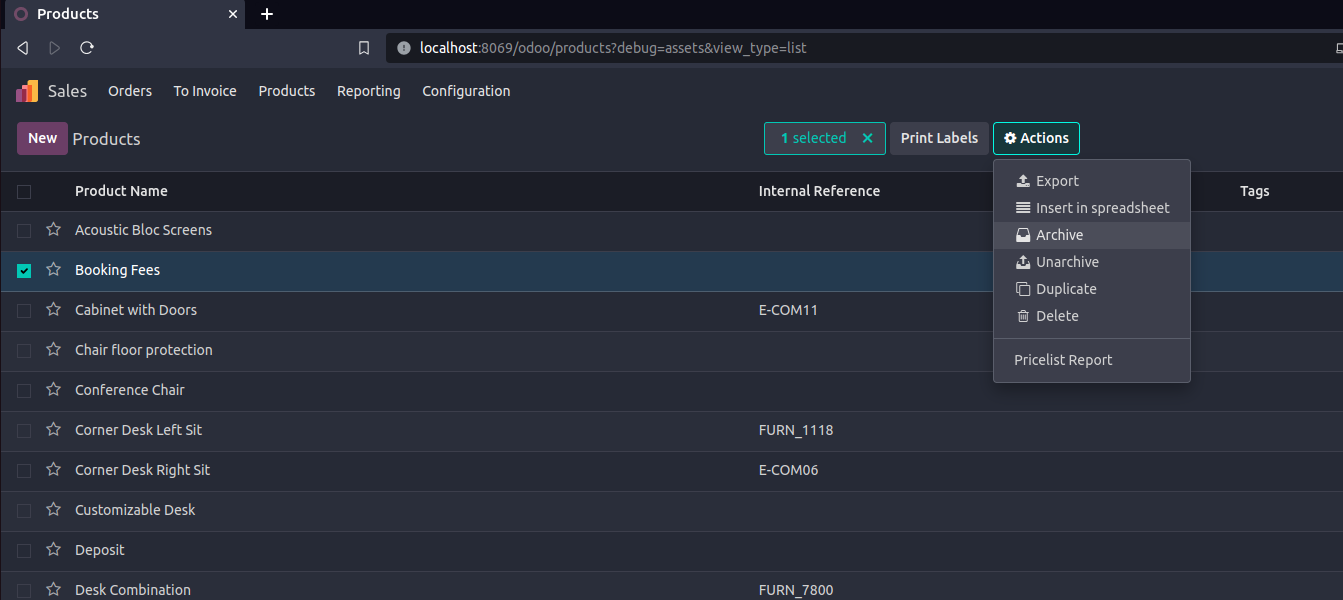The image size is (1343, 600).
Task: Open the Orders menu
Action: pyautogui.click(x=130, y=91)
